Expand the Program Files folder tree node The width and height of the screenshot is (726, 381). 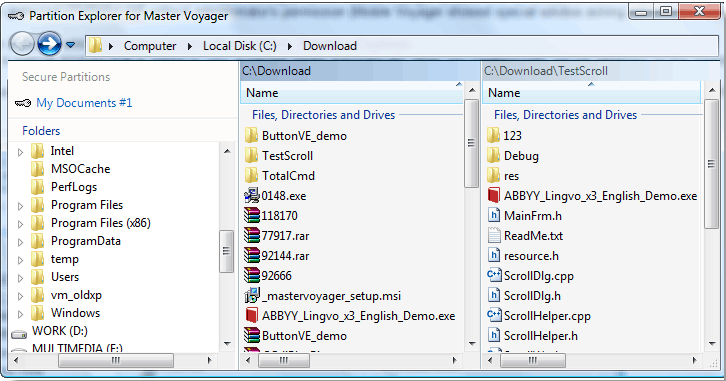20,206
